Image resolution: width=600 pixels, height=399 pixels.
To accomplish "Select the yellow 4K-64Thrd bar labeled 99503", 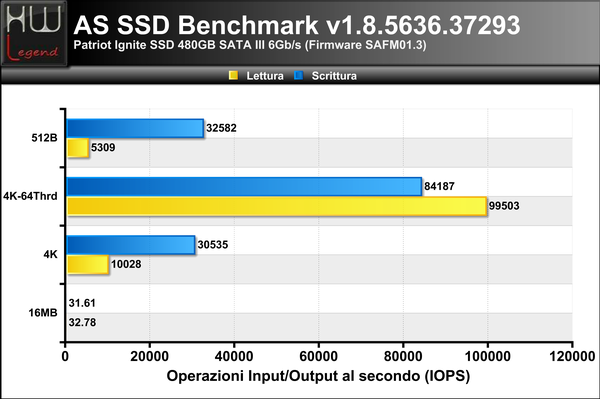I will click(x=277, y=206).
